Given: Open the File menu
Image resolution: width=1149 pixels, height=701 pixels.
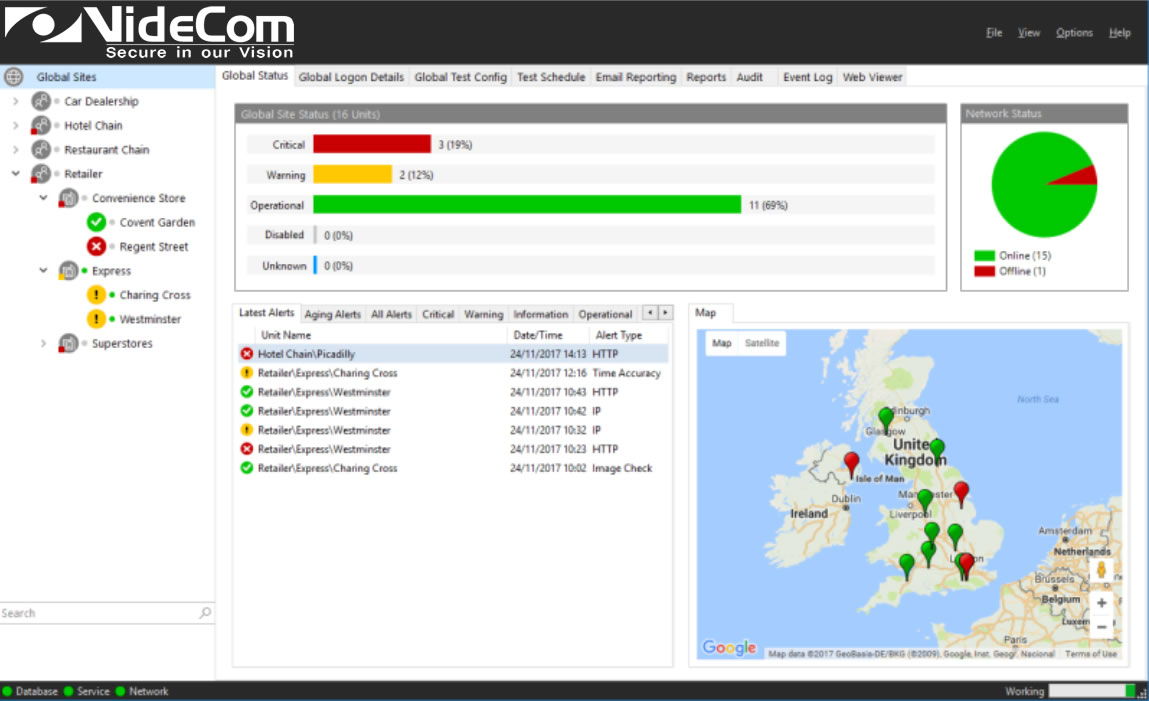Looking at the screenshot, I should 994,33.
